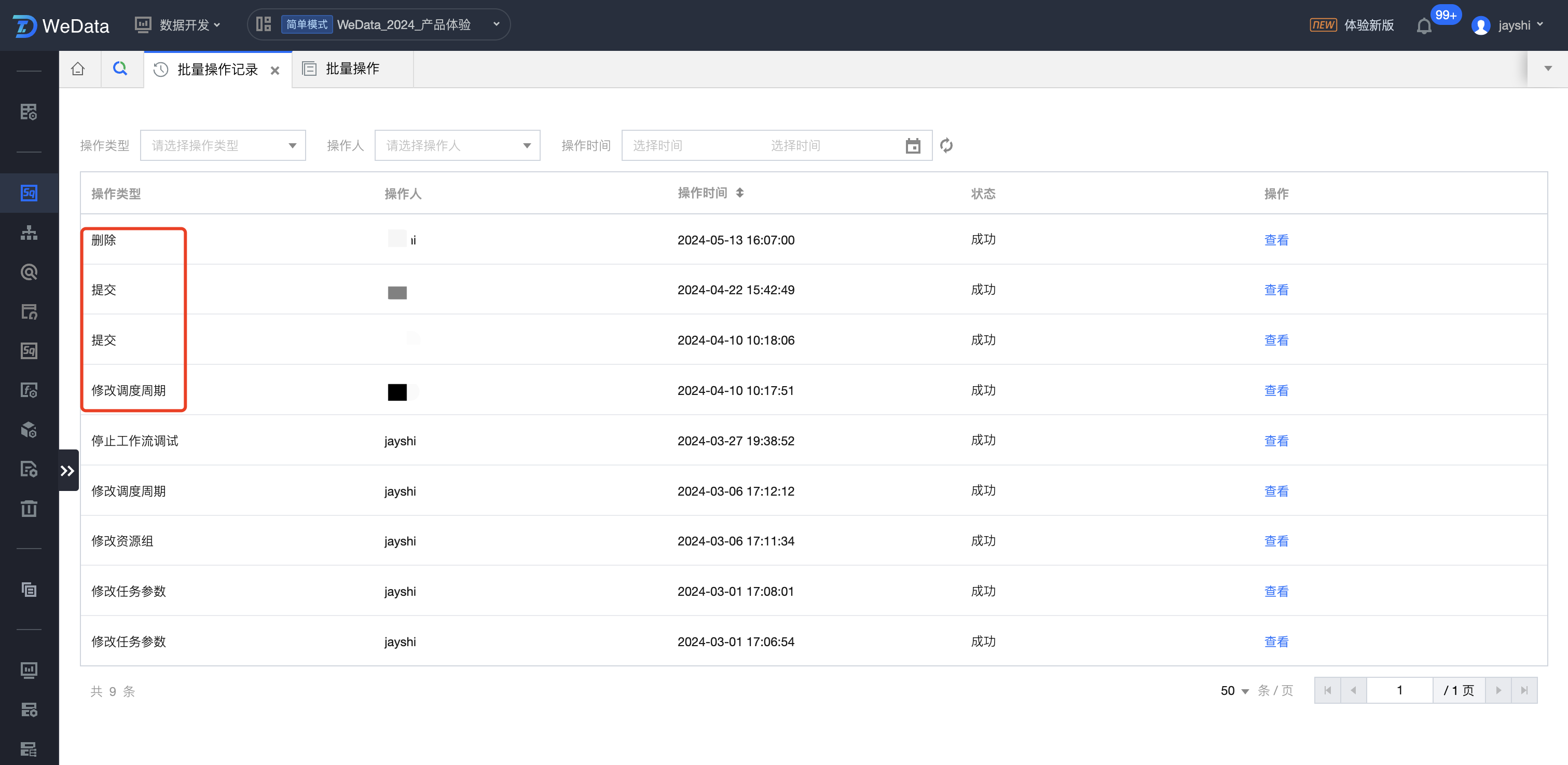Click the refresh icon beside time filter
The image size is (1568, 765).
pos(946,145)
